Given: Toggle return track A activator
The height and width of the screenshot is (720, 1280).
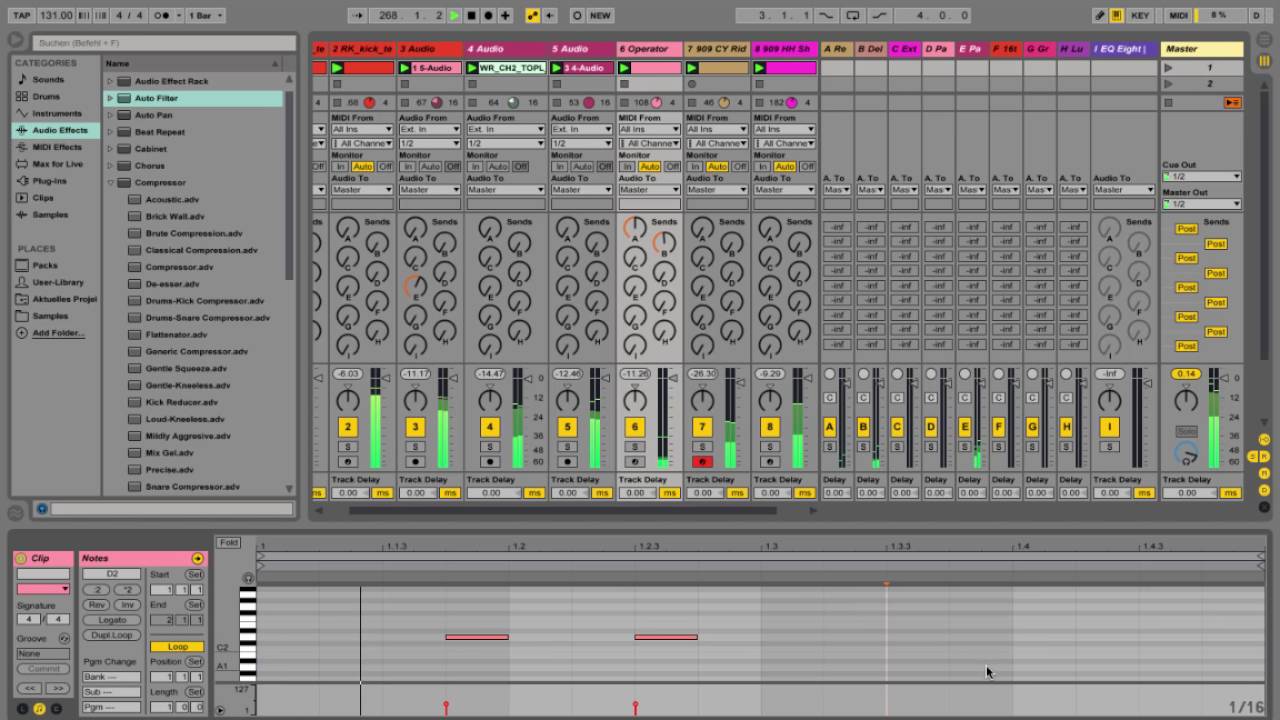Looking at the screenshot, I should 829,427.
